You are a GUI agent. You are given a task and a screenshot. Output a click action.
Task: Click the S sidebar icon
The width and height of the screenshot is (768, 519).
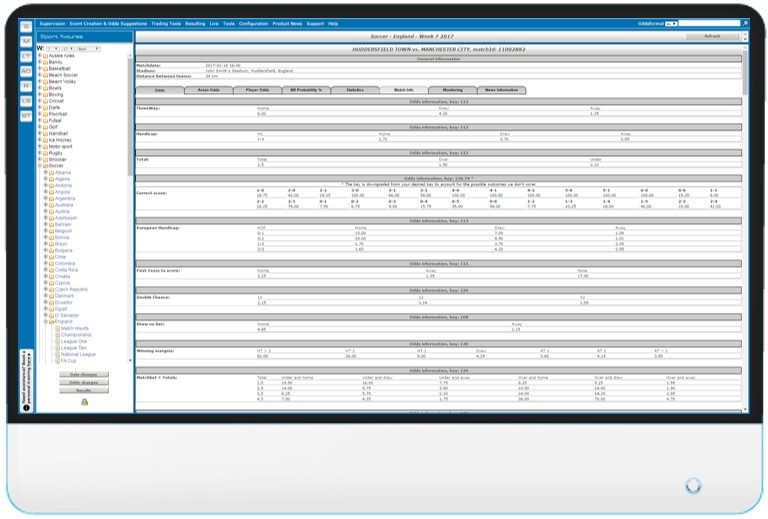[26, 25]
